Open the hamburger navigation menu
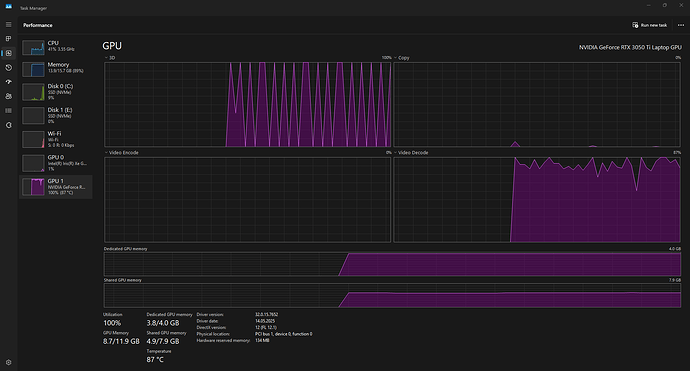This screenshot has height=371, width=690. pyautogui.click(x=8, y=25)
